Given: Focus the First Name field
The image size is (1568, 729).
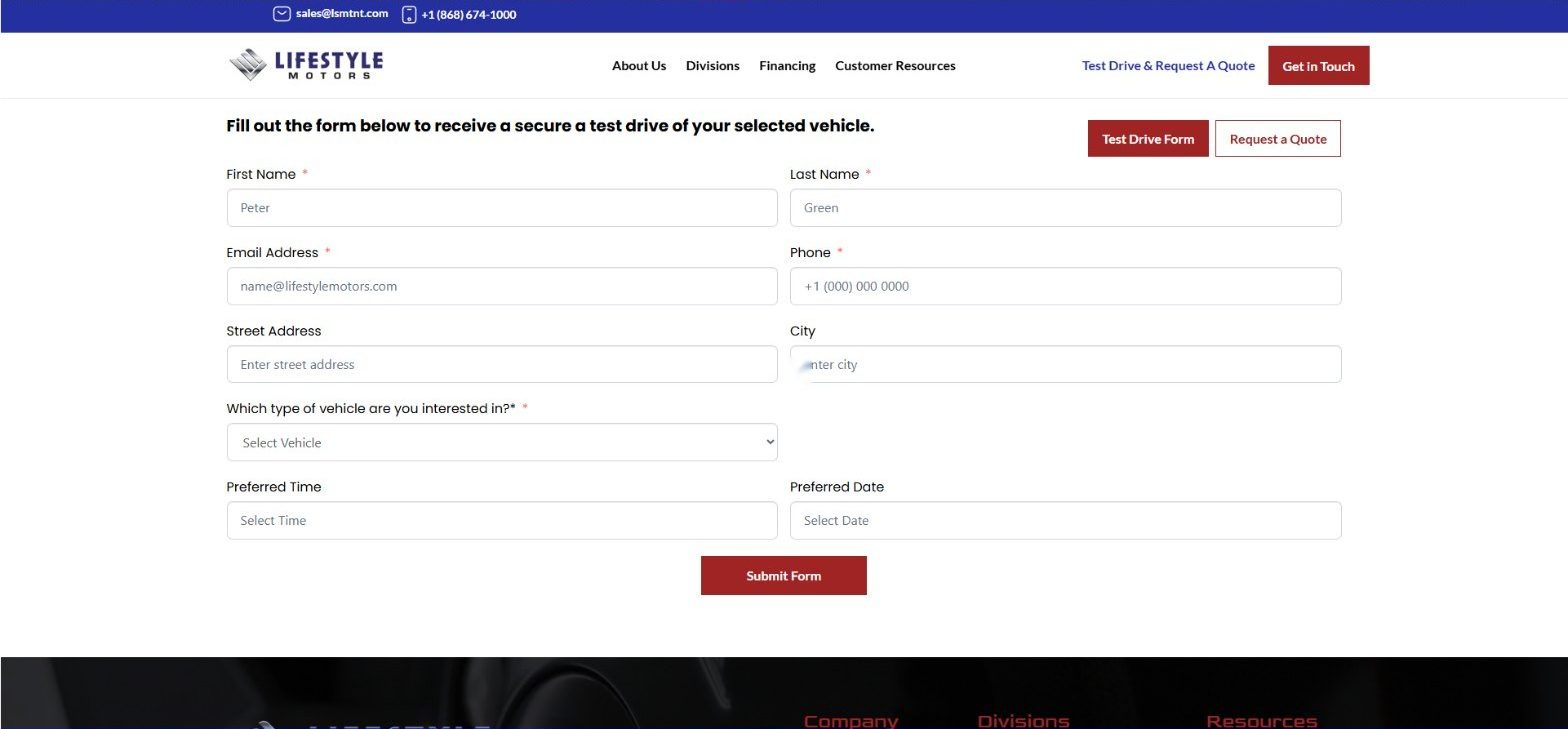Looking at the screenshot, I should pos(502,208).
